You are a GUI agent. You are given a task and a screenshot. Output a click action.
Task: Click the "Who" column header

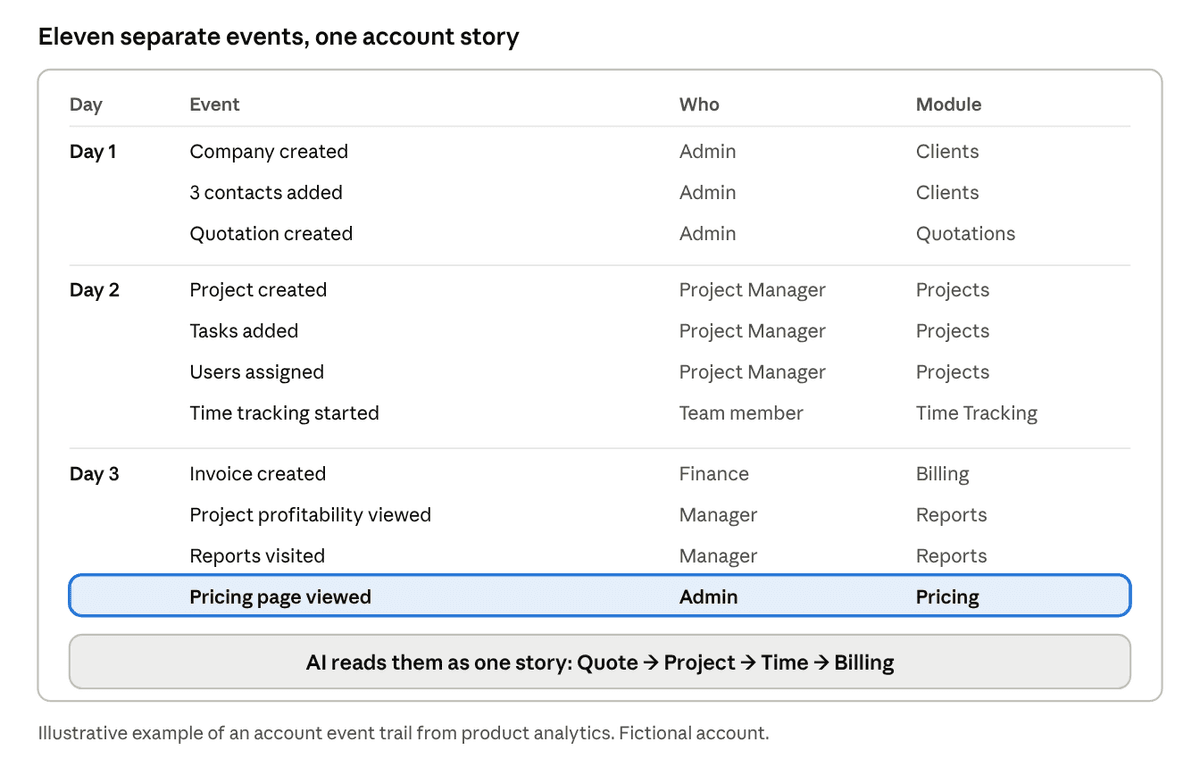pyautogui.click(x=699, y=104)
